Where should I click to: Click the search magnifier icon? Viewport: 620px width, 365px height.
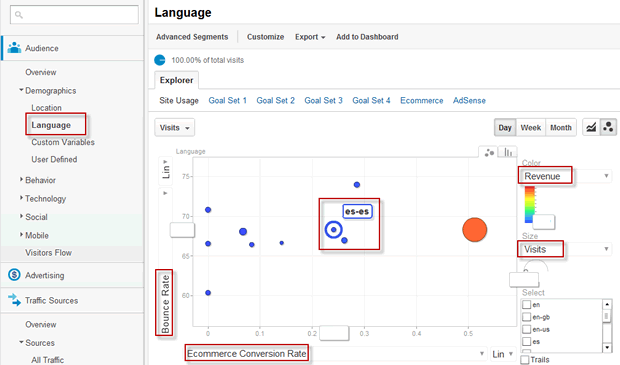pyautogui.click(x=19, y=15)
